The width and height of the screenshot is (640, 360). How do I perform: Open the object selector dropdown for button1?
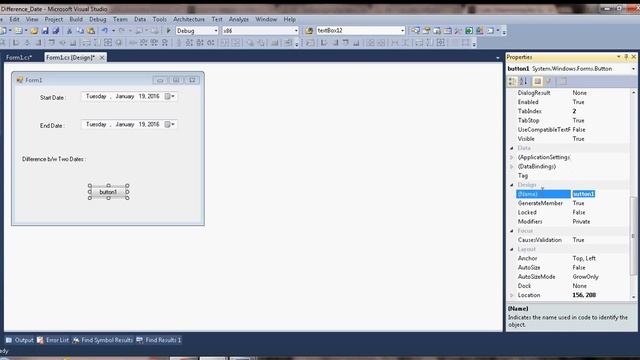(633, 69)
